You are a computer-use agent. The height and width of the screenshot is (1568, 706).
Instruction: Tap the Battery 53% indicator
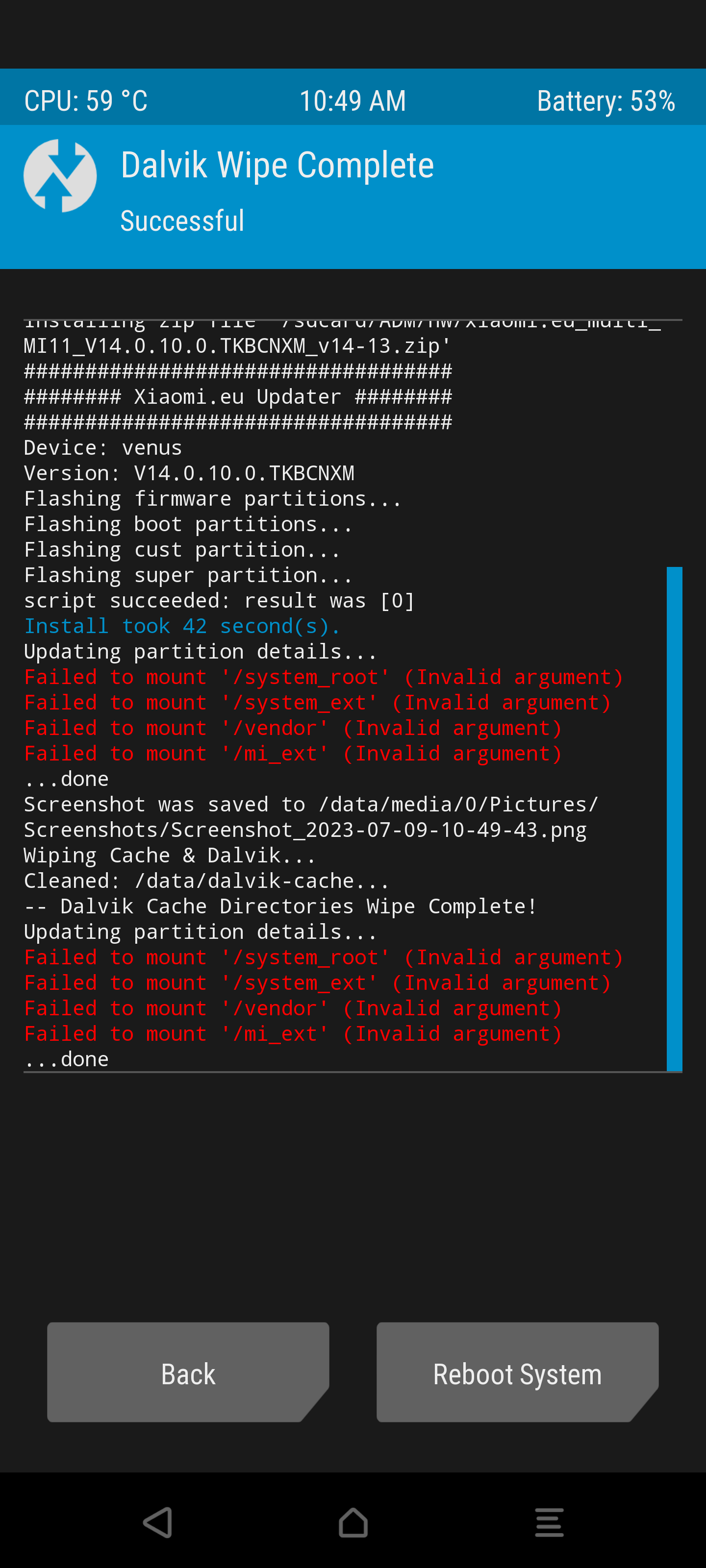[606, 100]
